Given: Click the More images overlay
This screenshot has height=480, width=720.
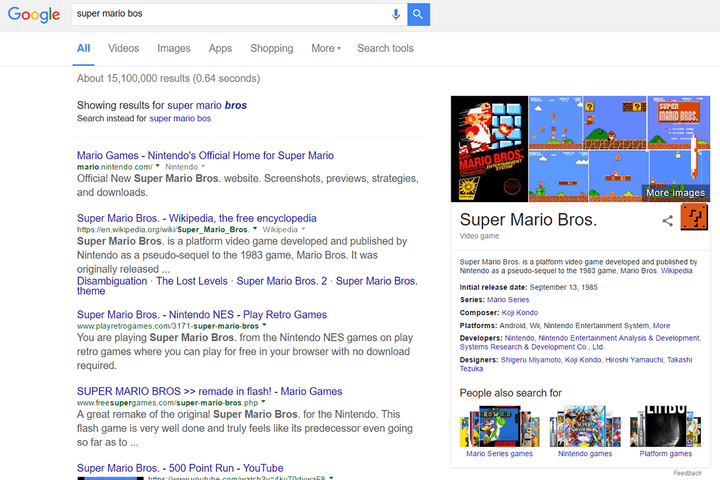Looking at the screenshot, I should [x=675, y=193].
